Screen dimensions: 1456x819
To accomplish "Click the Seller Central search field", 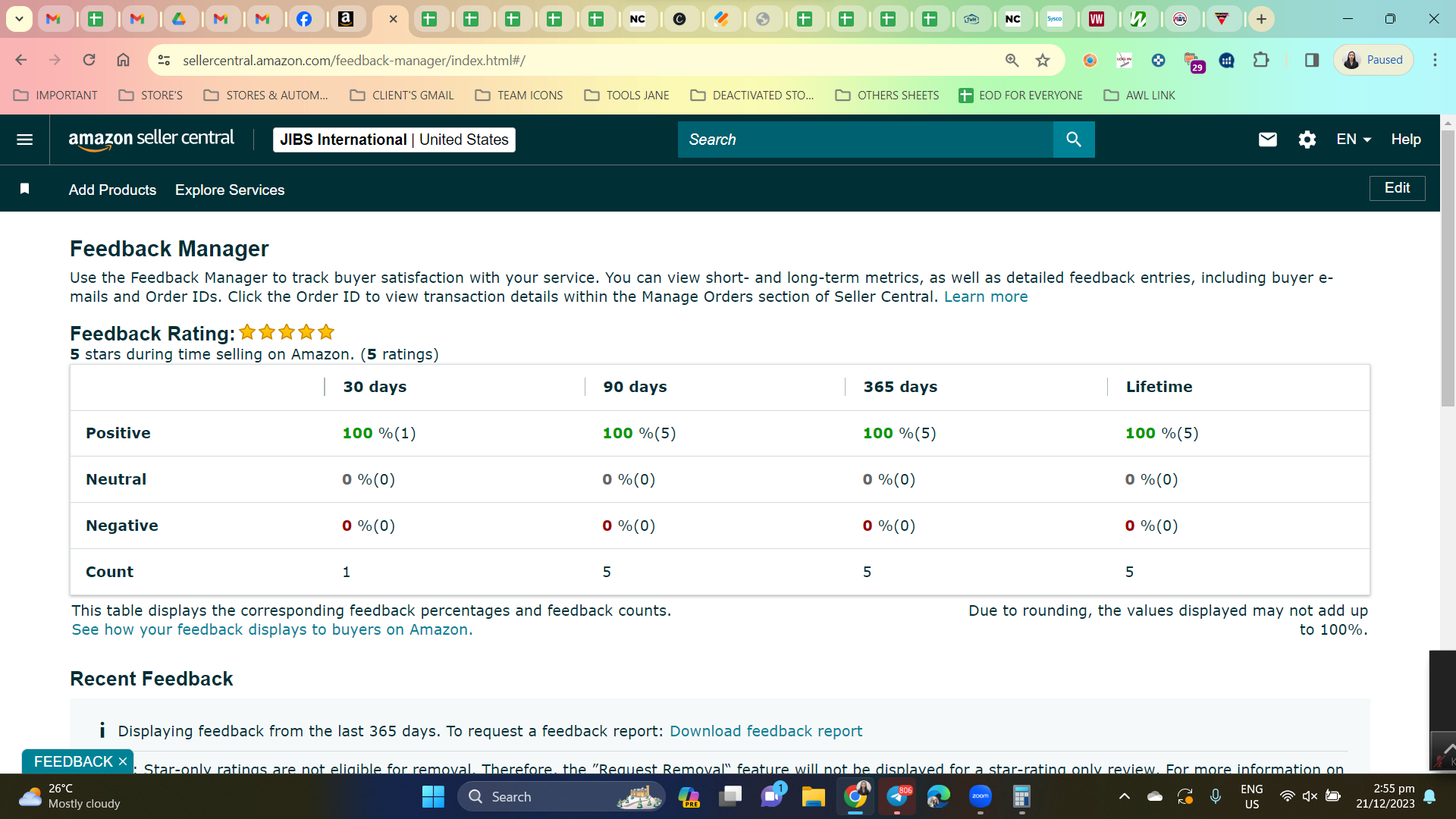I will coord(865,140).
